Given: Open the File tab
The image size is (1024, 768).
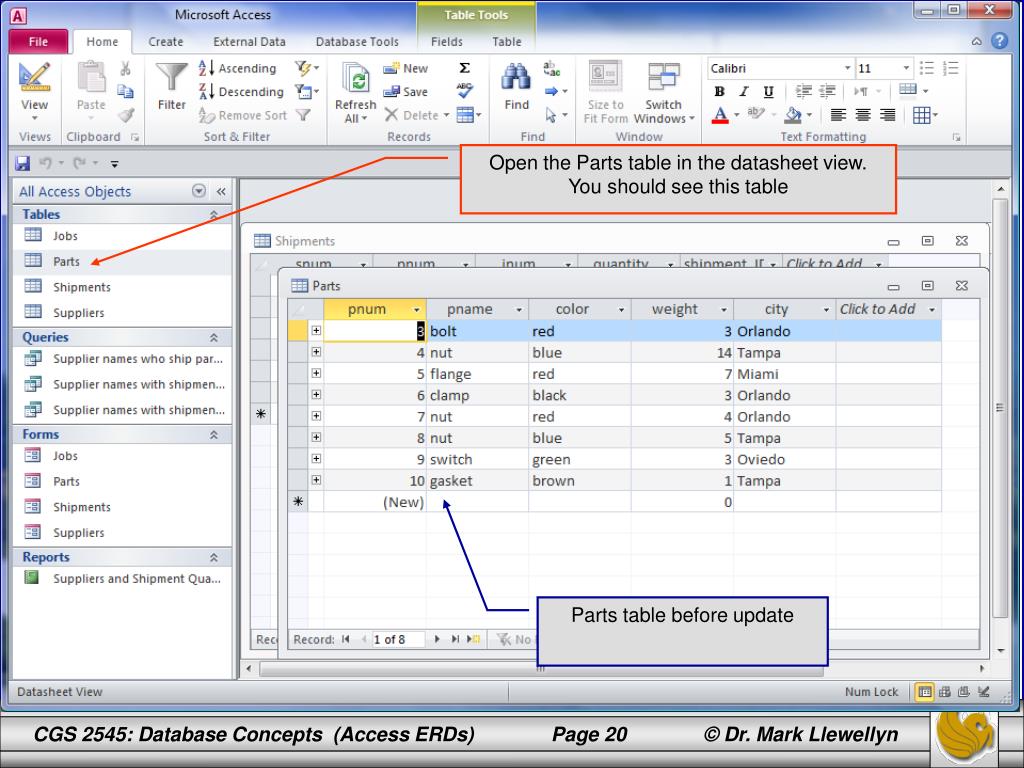Looking at the screenshot, I should coord(39,42).
